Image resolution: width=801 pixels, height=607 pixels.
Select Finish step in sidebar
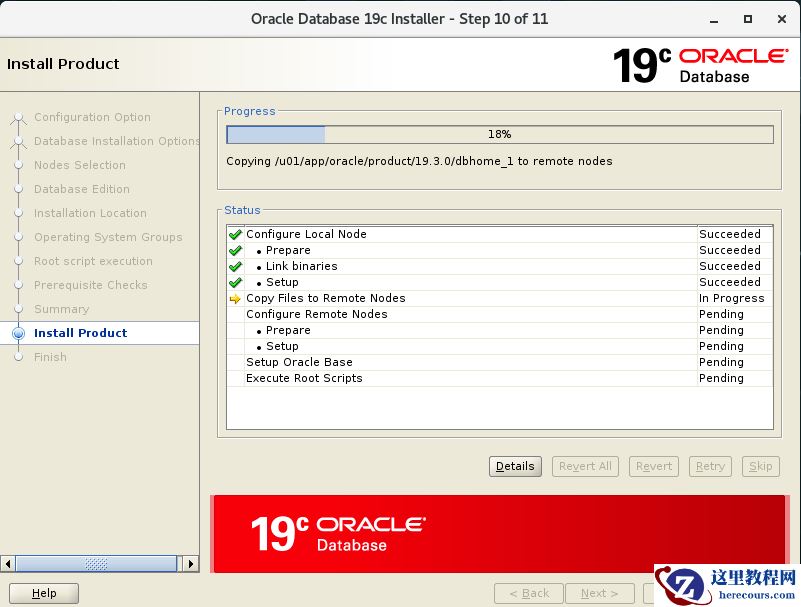coord(50,357)
